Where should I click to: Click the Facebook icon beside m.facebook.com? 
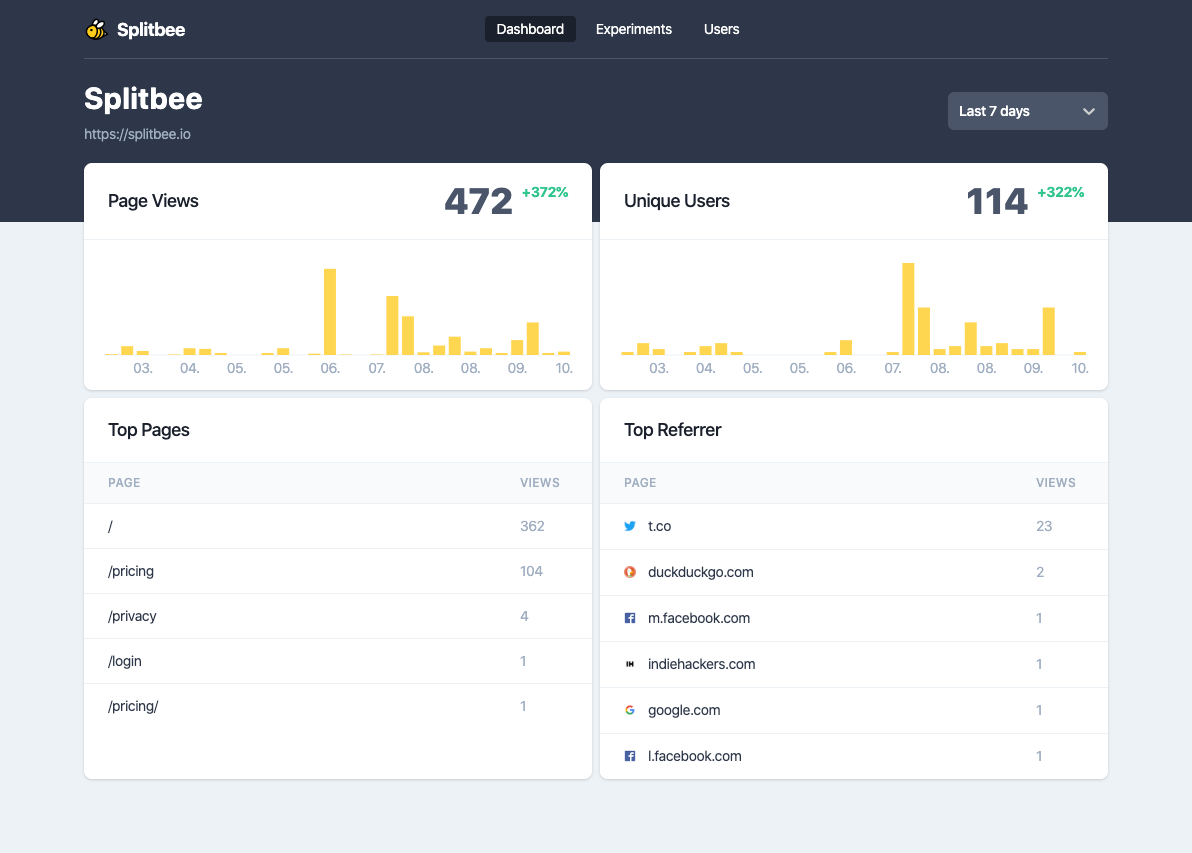coord(629,618)
